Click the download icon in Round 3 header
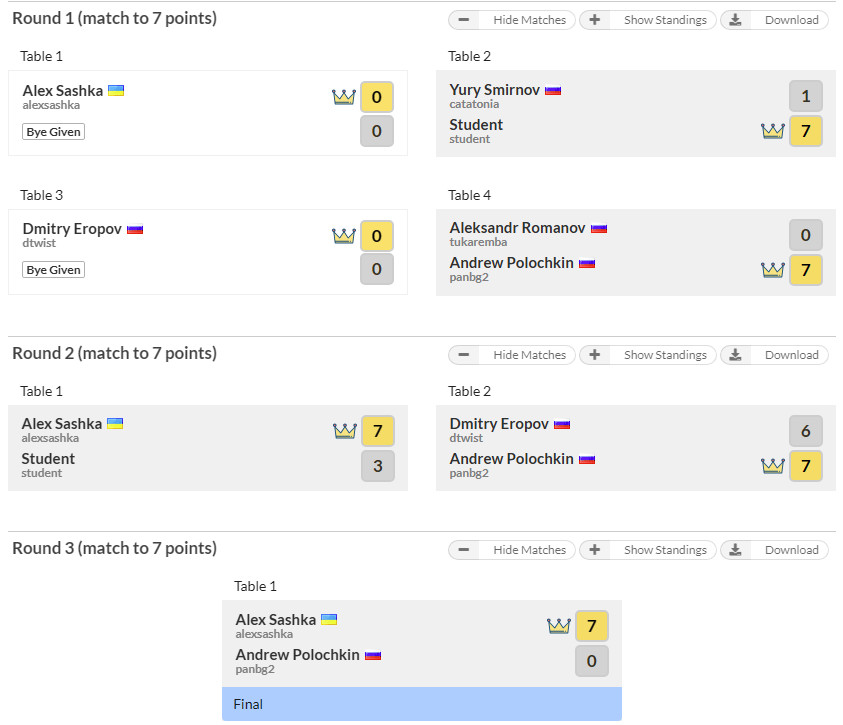Viewport: 843px width, 725px height. pyautogui.click(x=735, y=550)
